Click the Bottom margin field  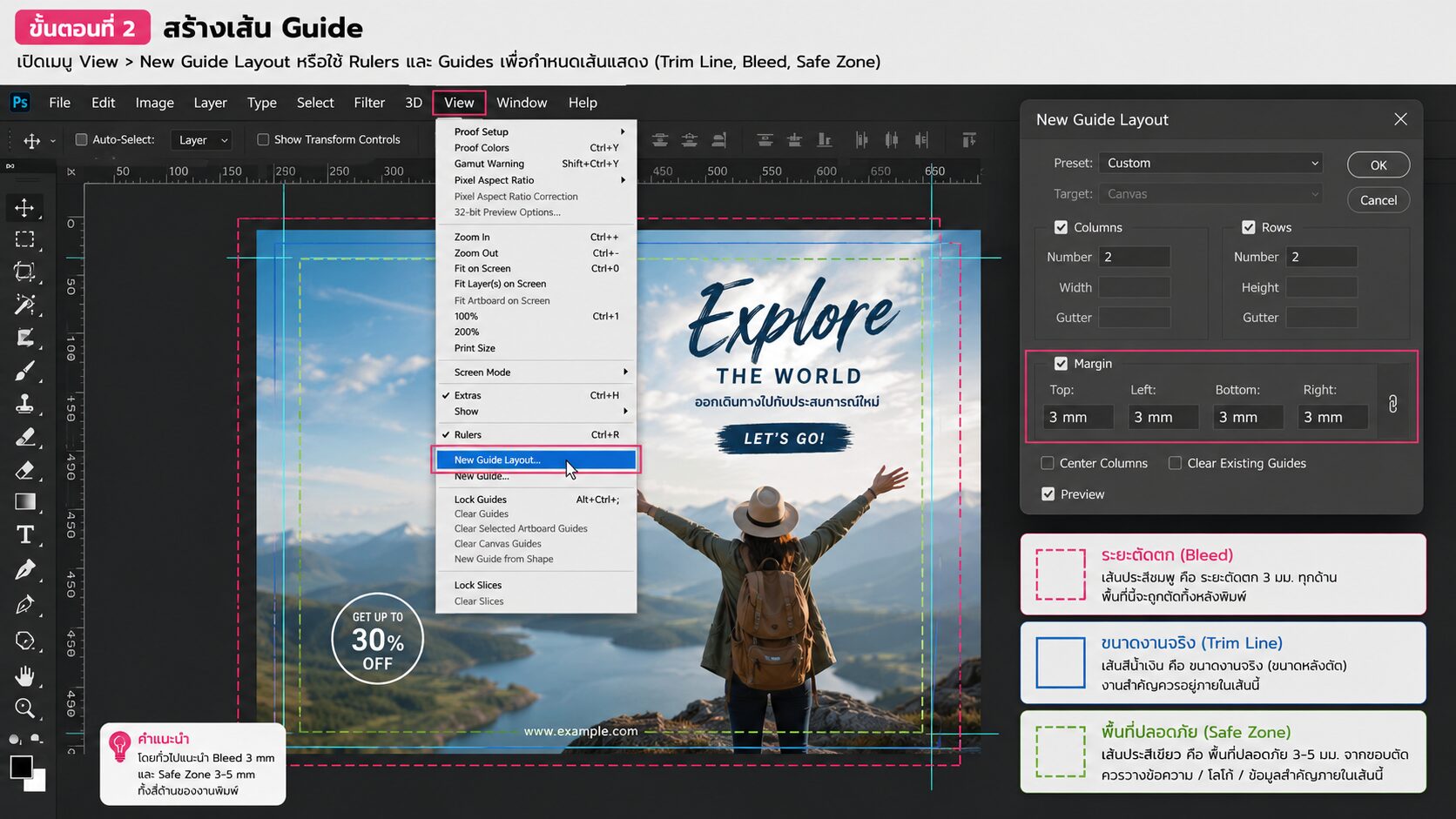(x=1248, y=417)
